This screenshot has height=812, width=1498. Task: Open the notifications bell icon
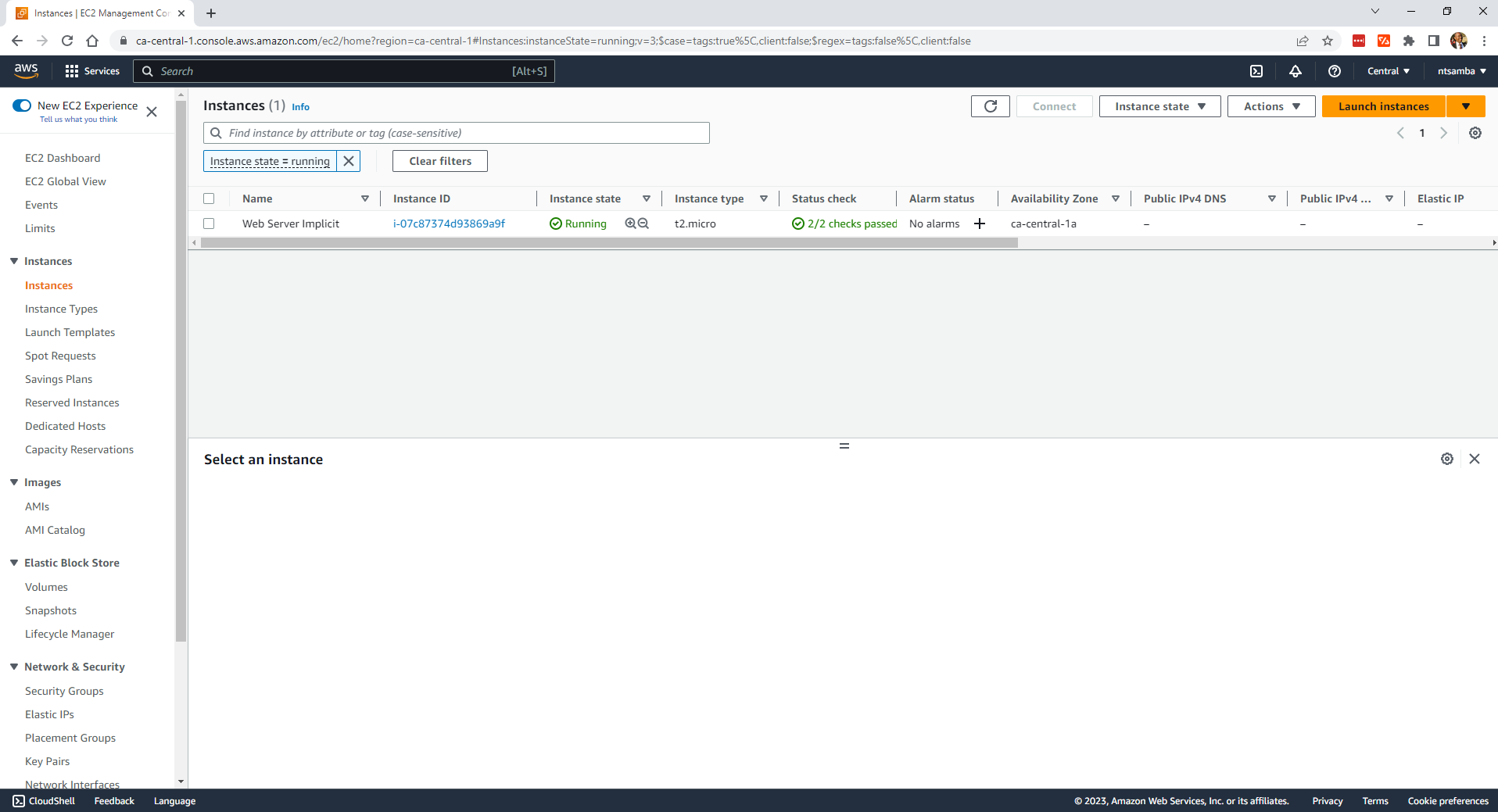pos(1295,71)
